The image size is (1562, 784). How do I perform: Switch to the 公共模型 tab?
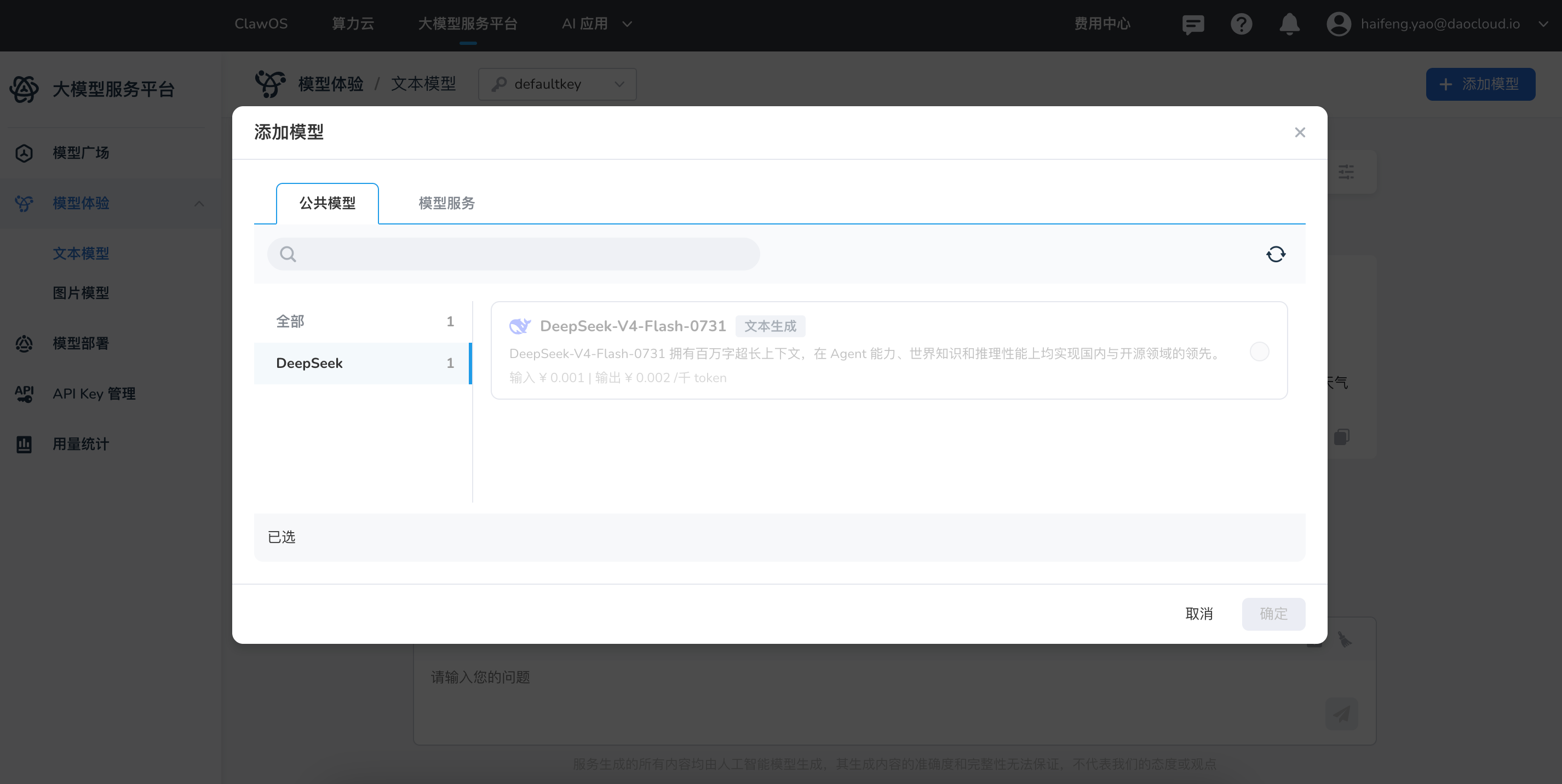(x=328, y=203)
